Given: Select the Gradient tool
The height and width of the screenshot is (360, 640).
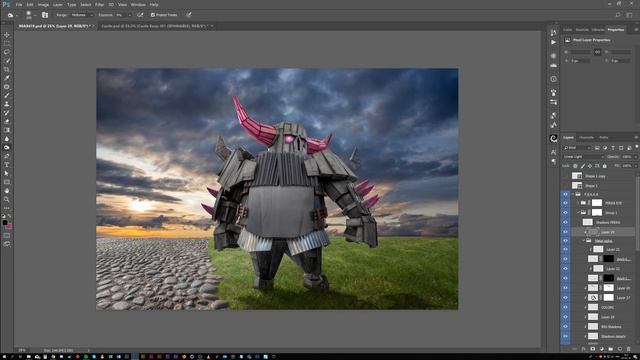Looking at the screenshot, I should pyautogui.click(x=7, y=130).
